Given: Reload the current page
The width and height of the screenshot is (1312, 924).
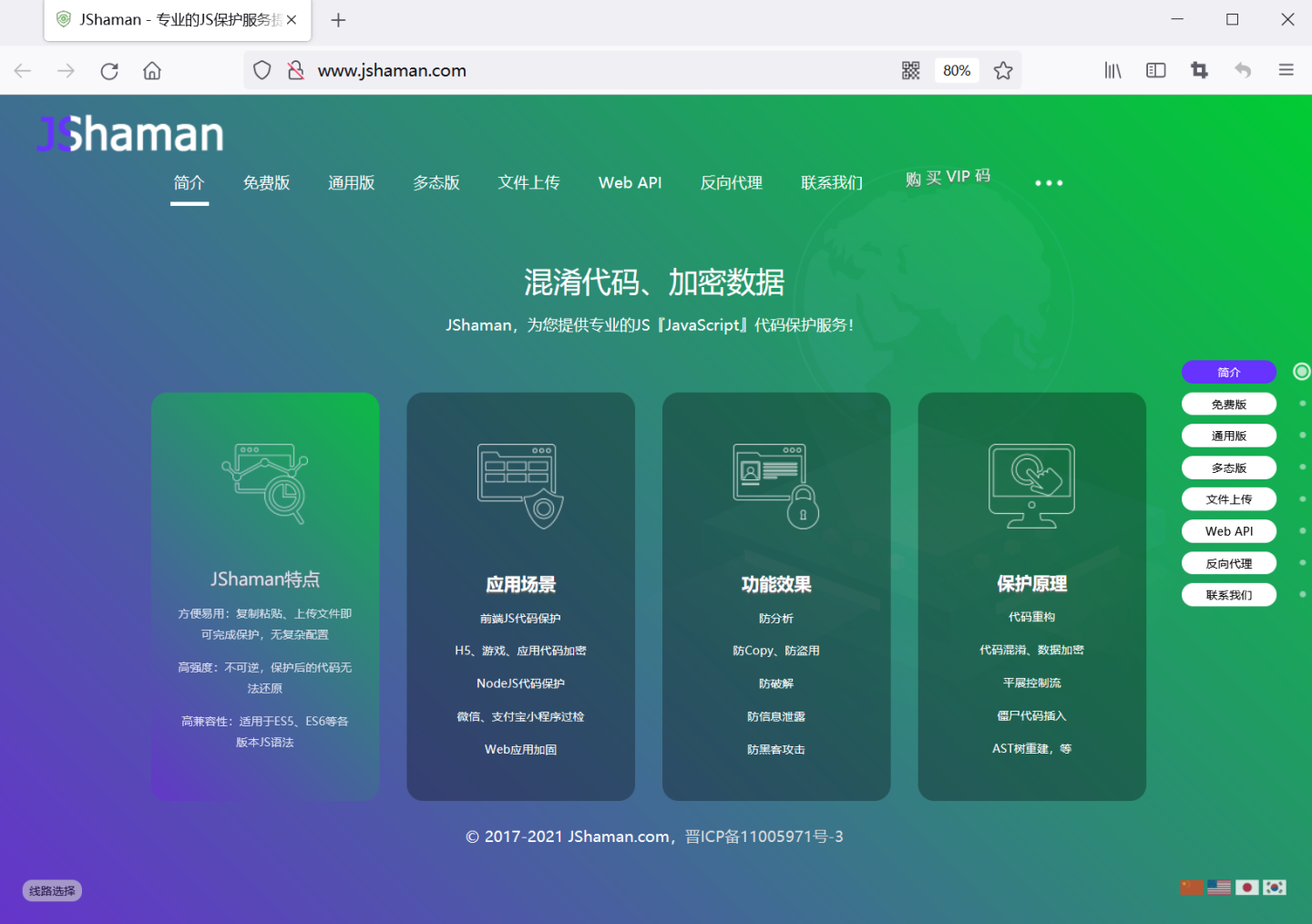Looking at the screenshot, I should [x=109, y=71].
